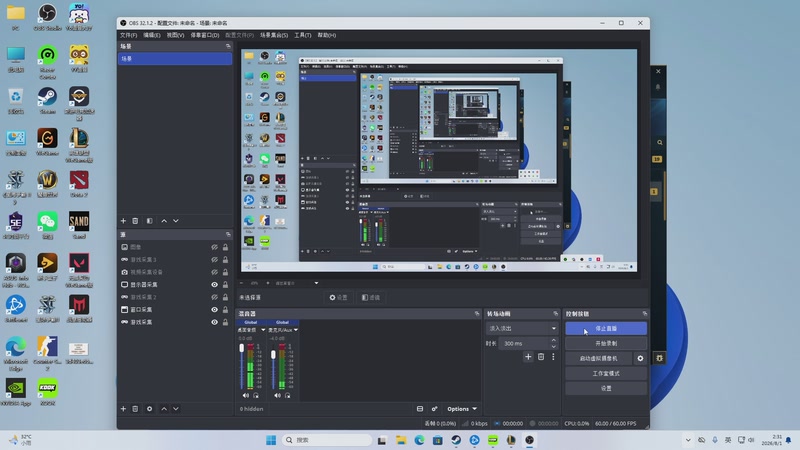This screenshot has height=450, width=800.
Task: Move the scene down with the down arrow in the Scenes panel
Action: 176,221
